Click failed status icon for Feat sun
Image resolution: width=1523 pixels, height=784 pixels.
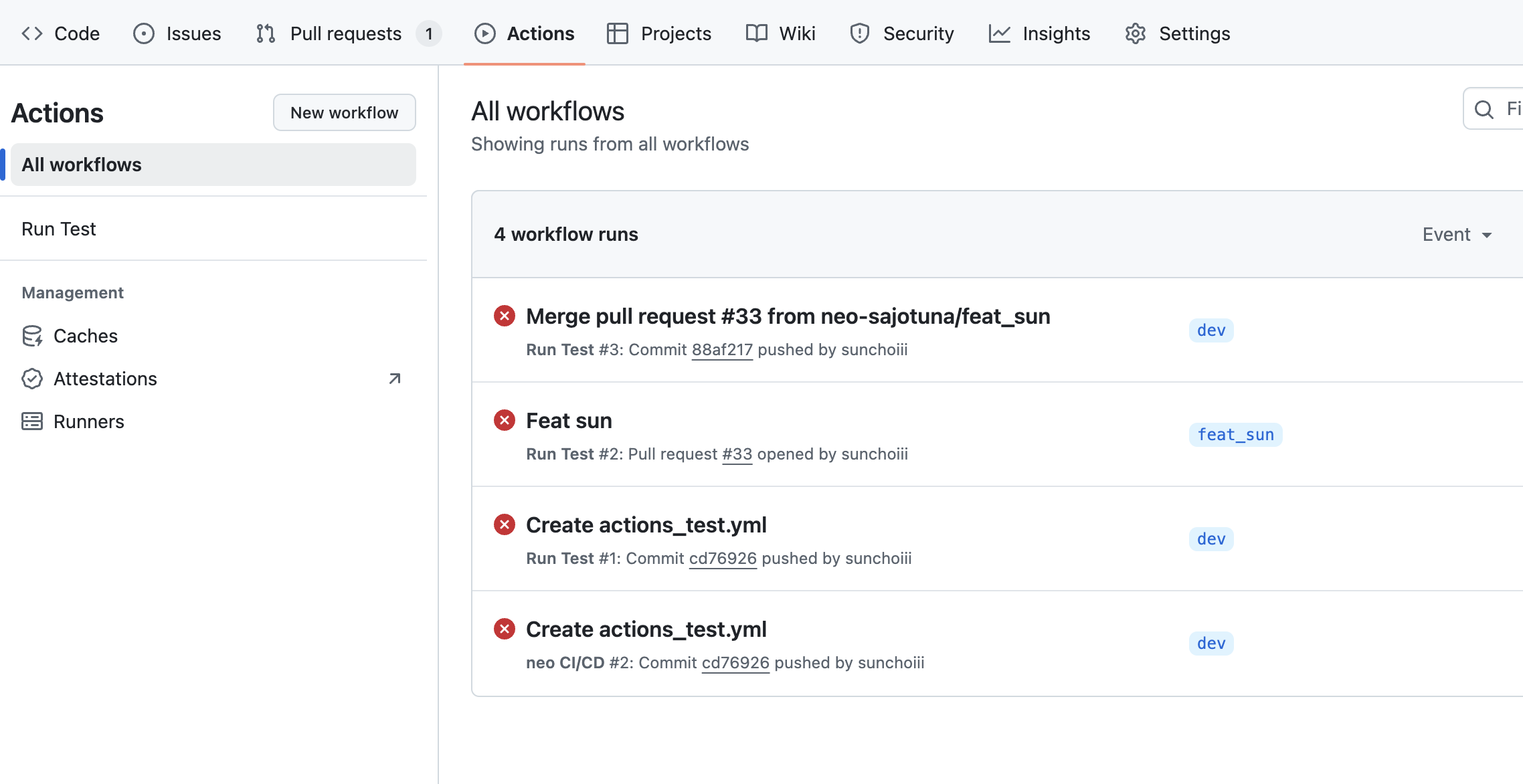tap(505, 420)
